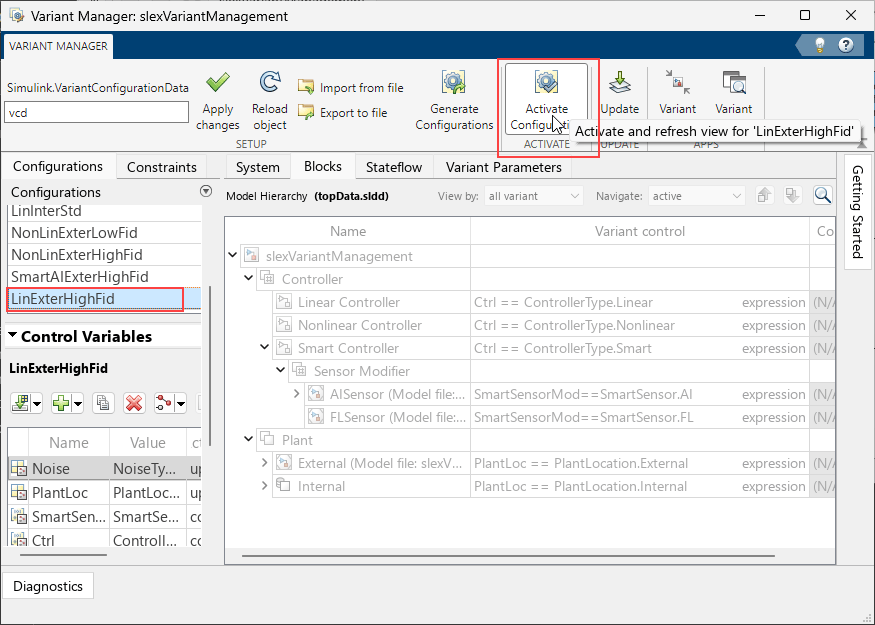The width and height of the screenshot is (875, 625).
Task: Click the Reload object icon
Action: 270,82
